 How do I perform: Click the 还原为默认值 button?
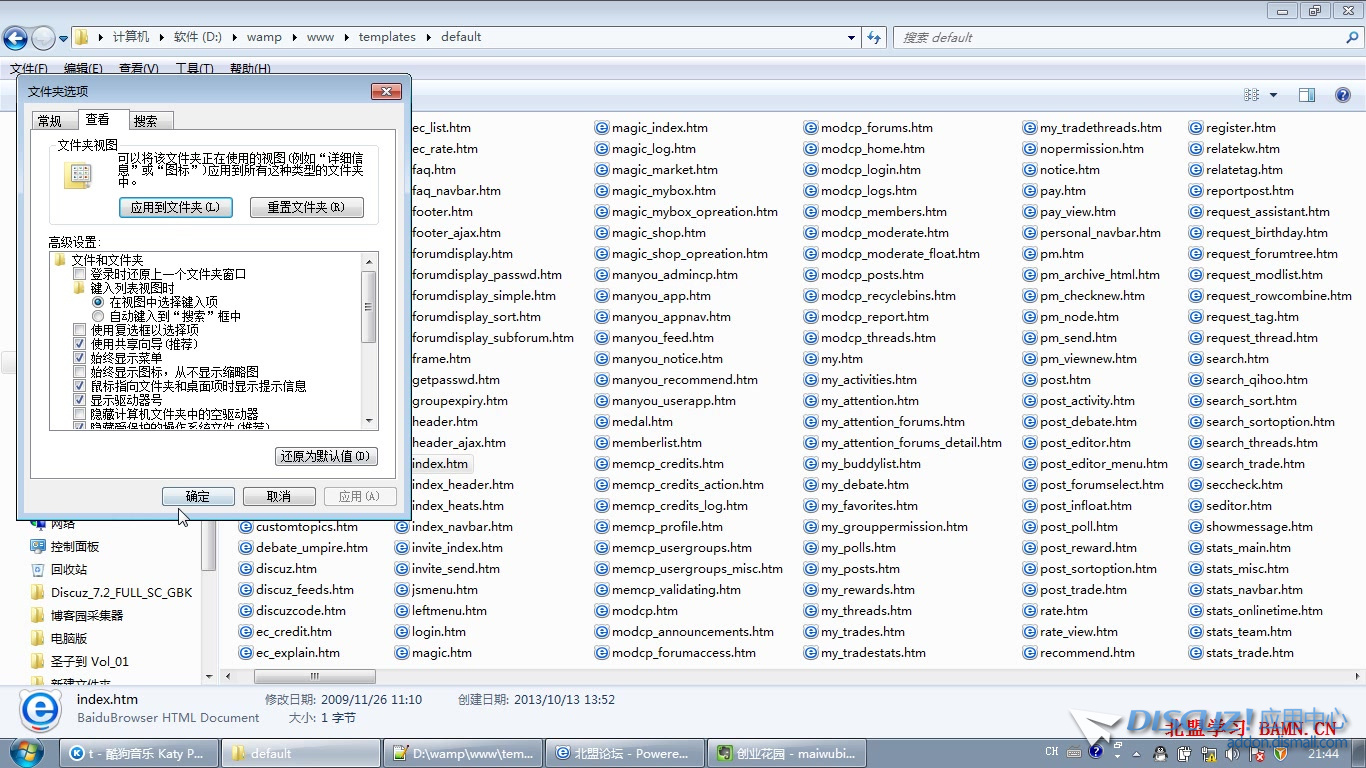click(x=325, y=456)
